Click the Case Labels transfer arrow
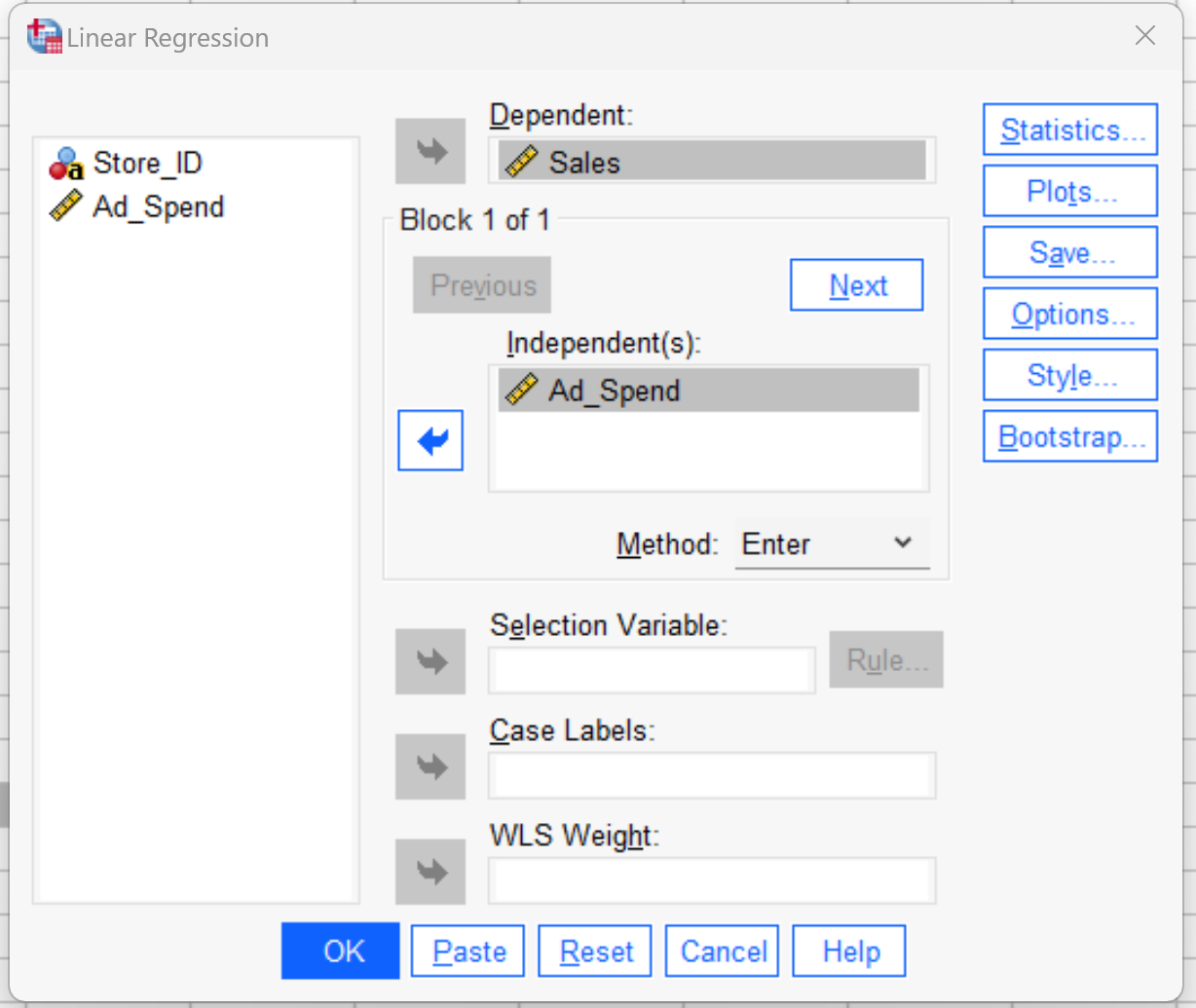Image resolution: width=1196 pixels, height=1008 pixels. pyautogui.click(x=430, y=766)
